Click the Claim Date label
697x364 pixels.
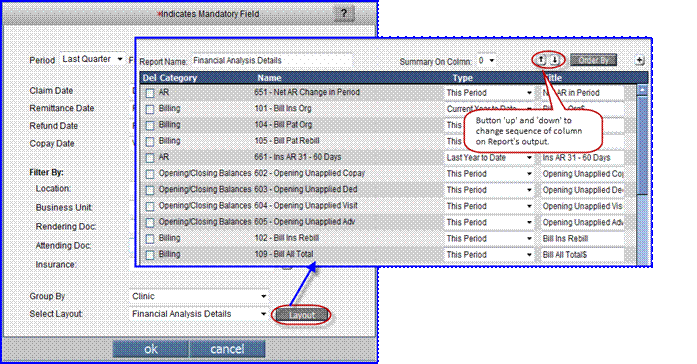51,91
